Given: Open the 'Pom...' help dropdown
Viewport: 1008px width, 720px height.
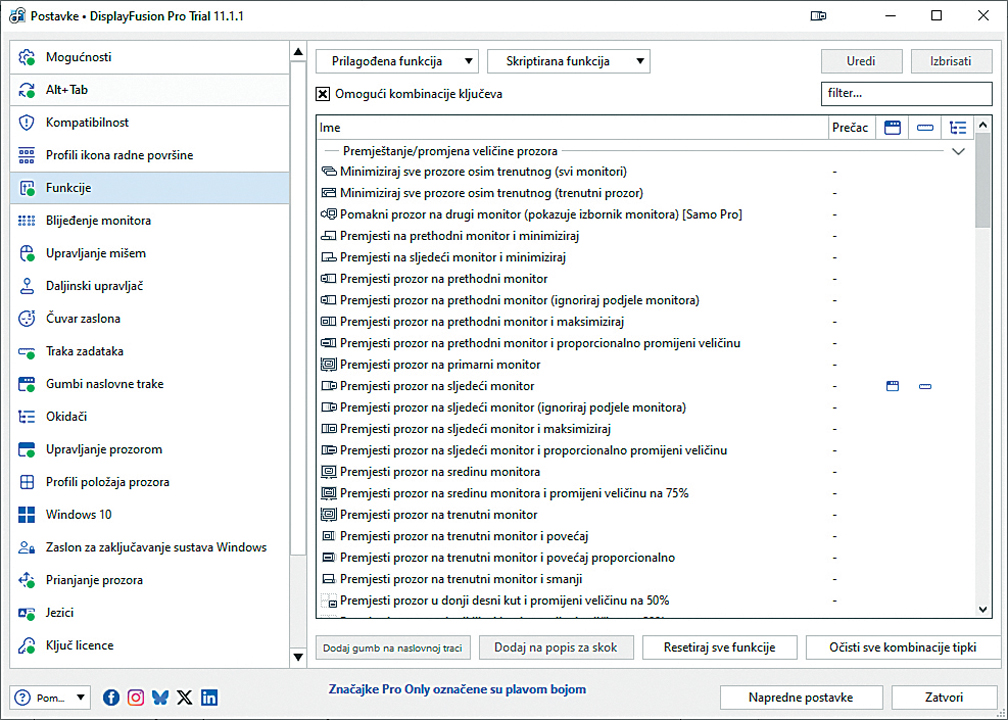Looking at the screenshot, I should (50, 698).
